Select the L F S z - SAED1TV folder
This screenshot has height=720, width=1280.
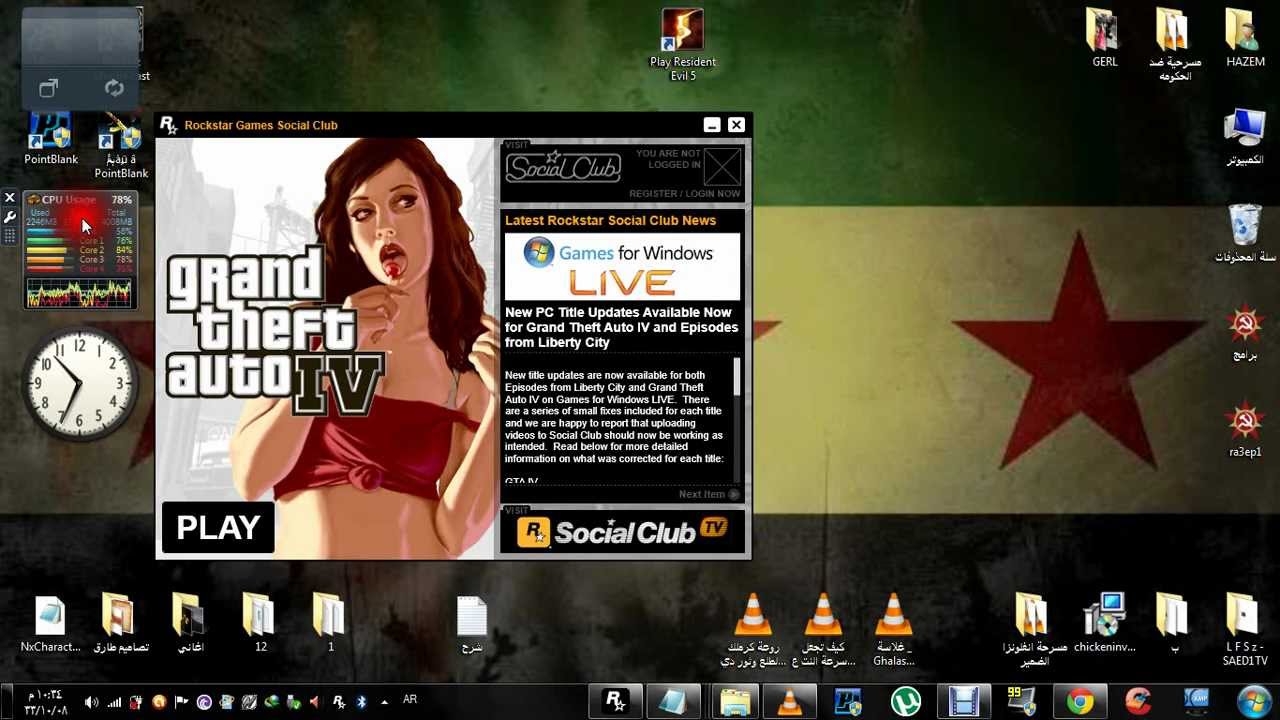click(1245, 630)
